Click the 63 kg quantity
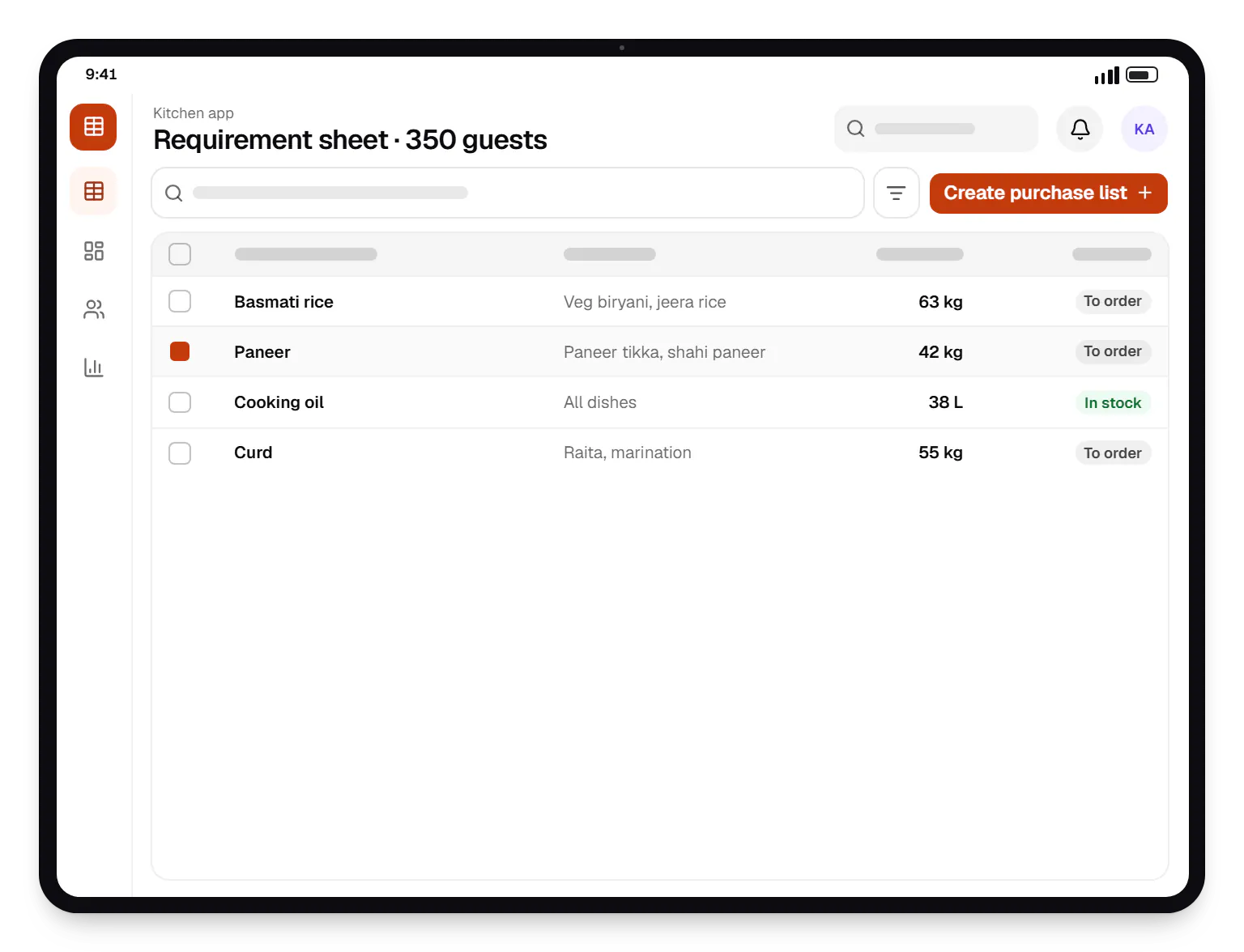This screenshot has width=1244, height=952. click(x=940, y=302)
